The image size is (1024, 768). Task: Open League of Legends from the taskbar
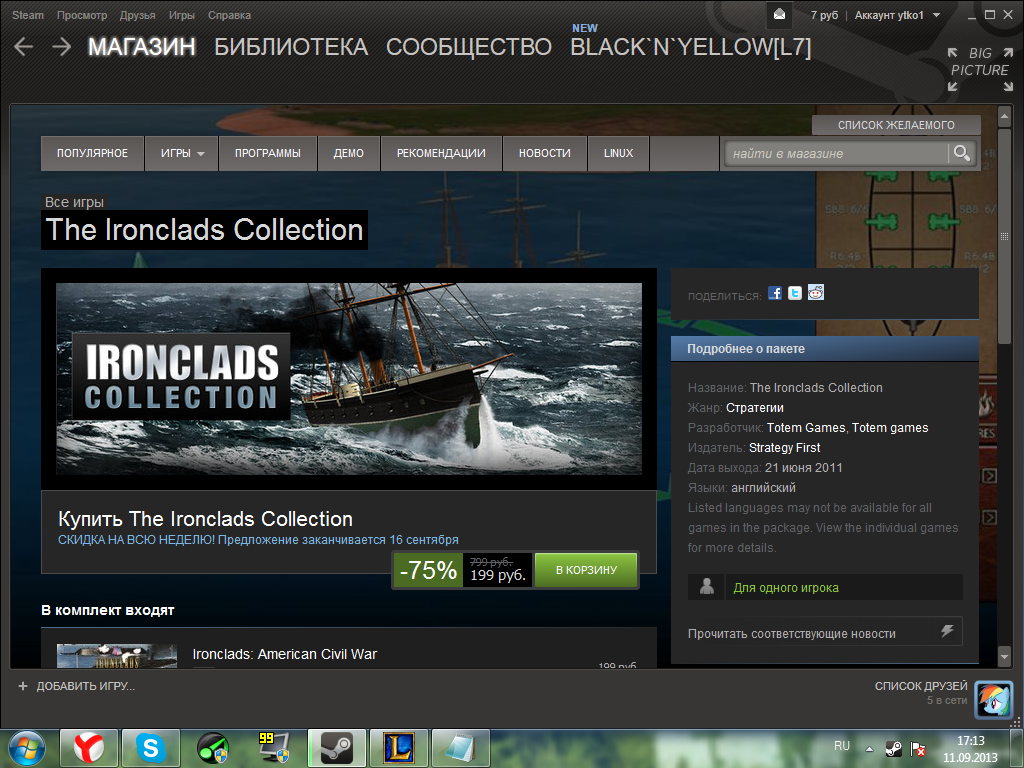coord(399,748)
